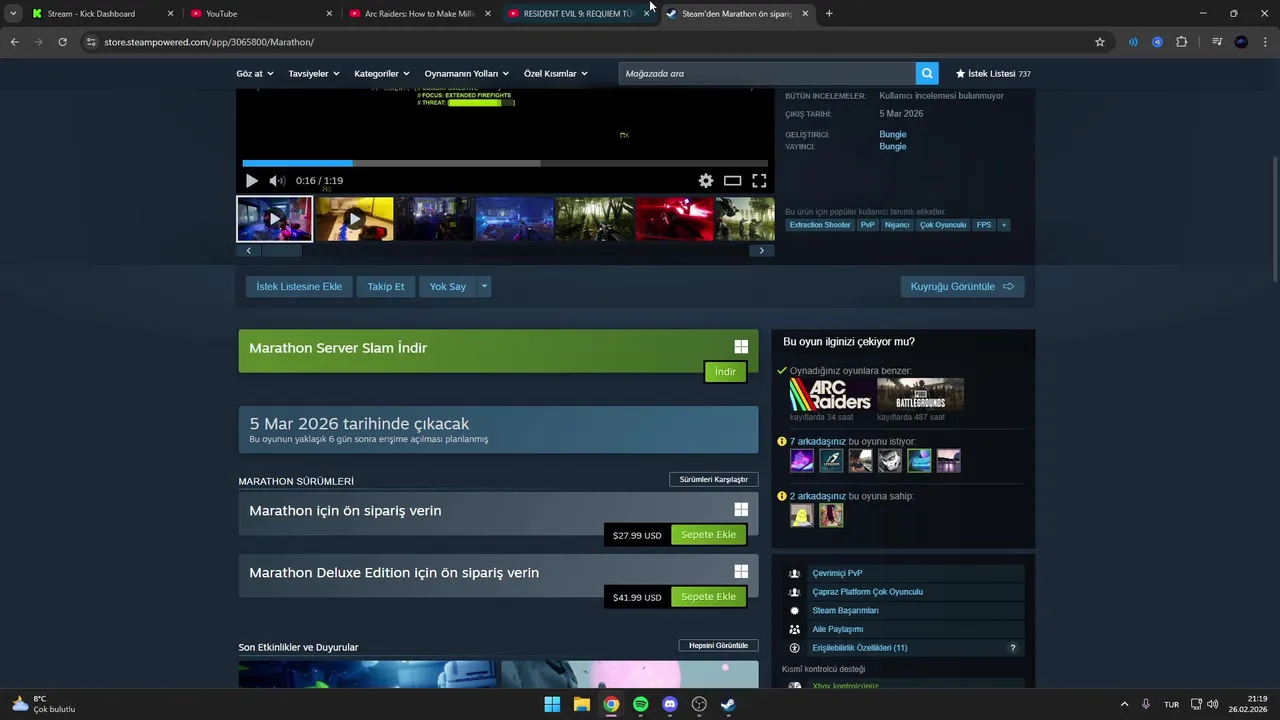Bookmark this page with star icon
This screenshot has height=720, width=1280.
click(x=1100, y=42)
